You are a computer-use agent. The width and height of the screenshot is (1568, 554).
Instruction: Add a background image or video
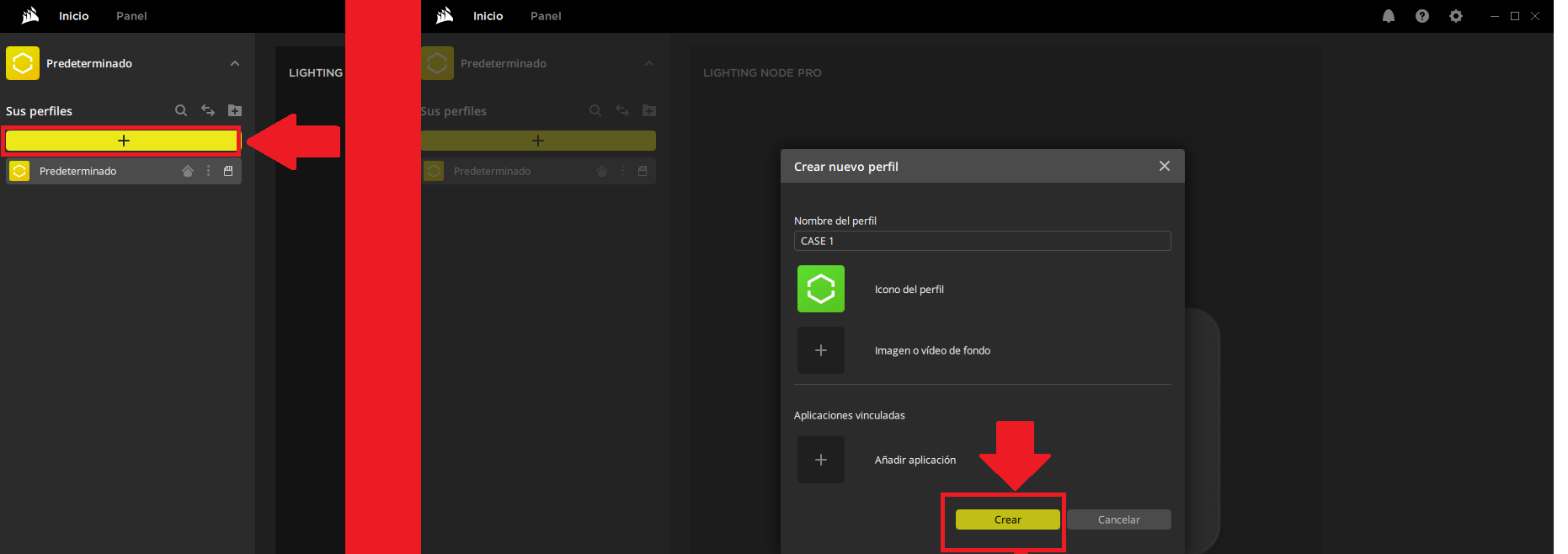[x=820, y=350]
